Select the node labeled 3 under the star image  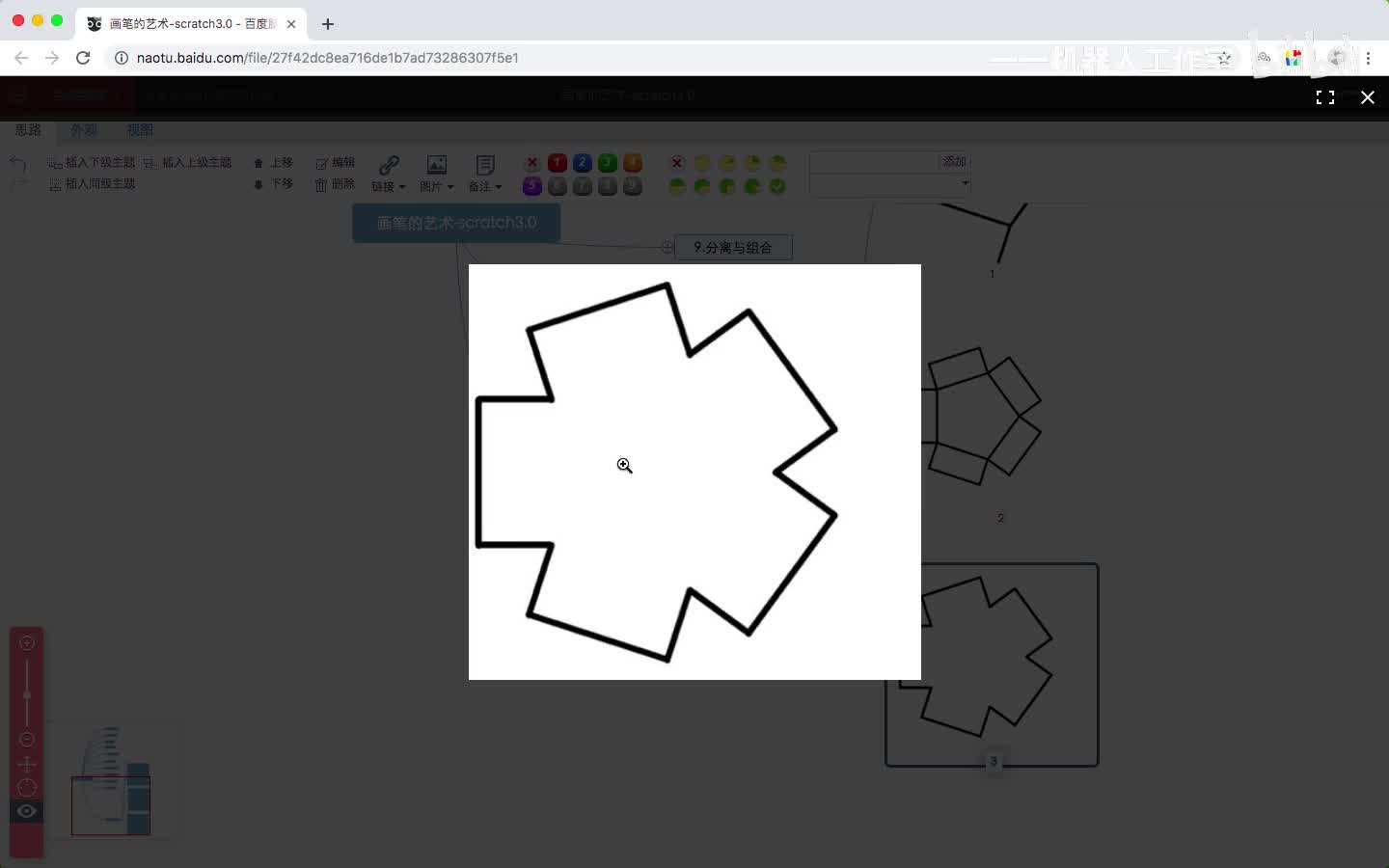tap(993, 762)
